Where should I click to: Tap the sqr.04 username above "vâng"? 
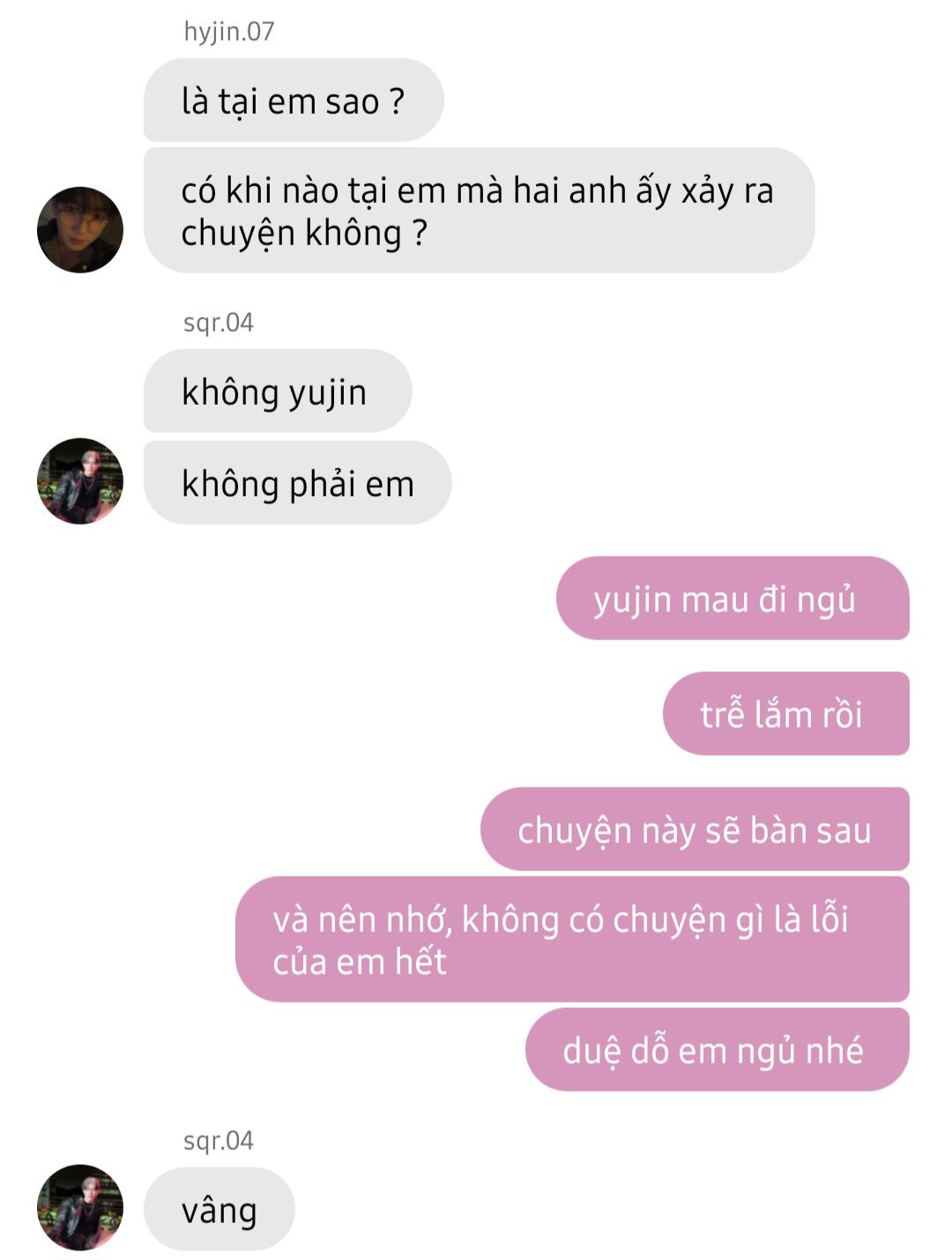tap(219, 1141)
